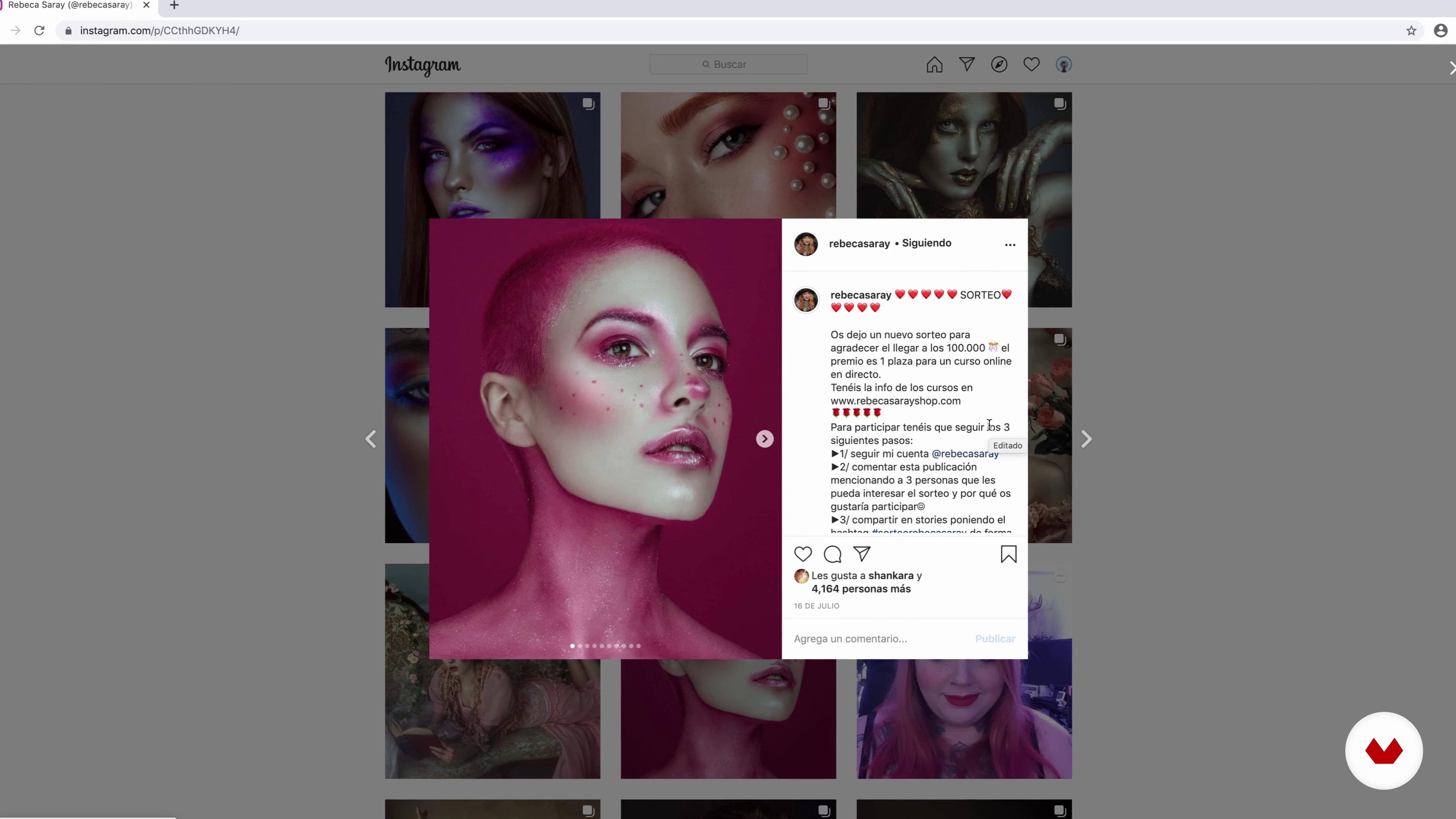Image resolution: width=1456 pixels, height=819 pixels.
Task: Click rebecasaray username in caption
Action: [860, 295]
